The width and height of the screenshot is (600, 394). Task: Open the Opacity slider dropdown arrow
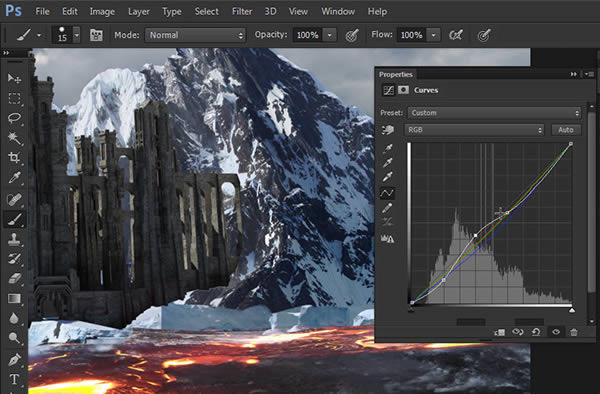329,35
